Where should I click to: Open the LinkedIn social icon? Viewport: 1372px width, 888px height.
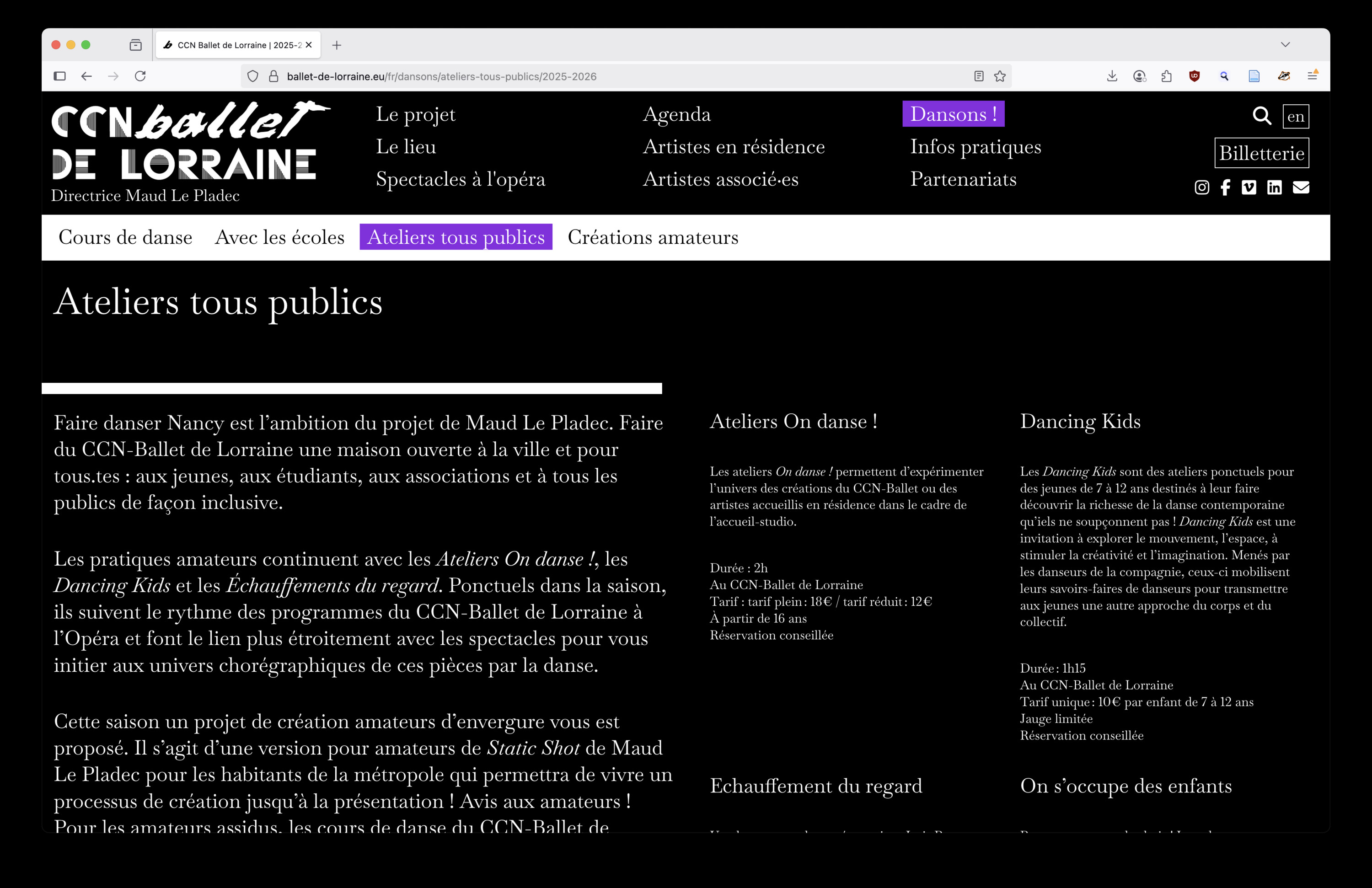[x=1274, y=187]
